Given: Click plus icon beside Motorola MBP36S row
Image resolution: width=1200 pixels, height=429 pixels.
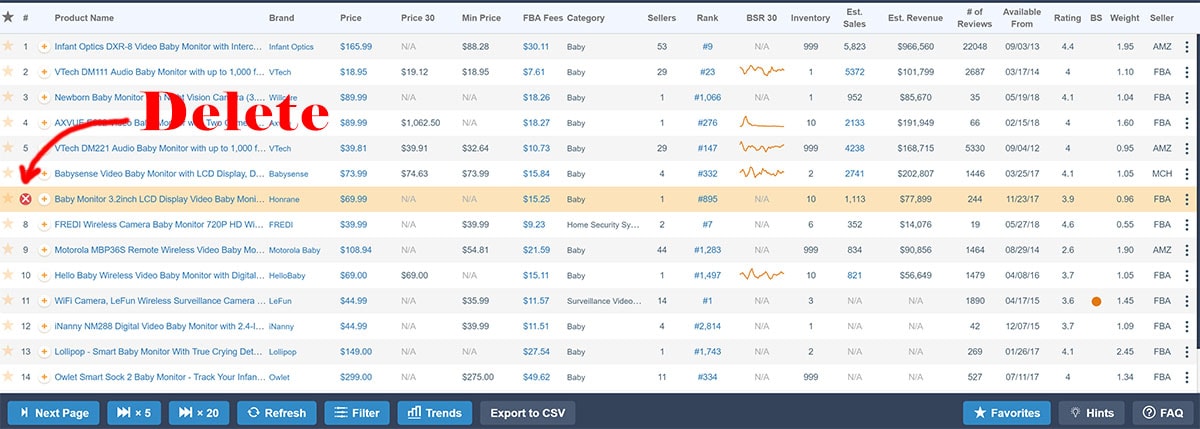Looking at the screenshot, I should (x=44, y=250).
